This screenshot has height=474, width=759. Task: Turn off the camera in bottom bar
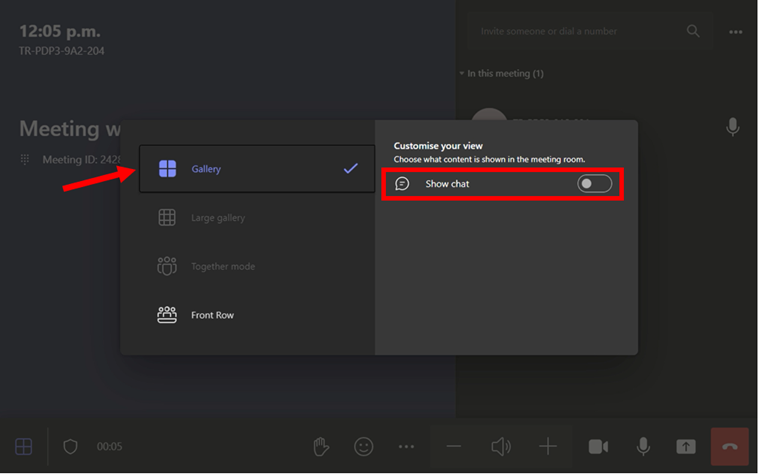pos(598,446)
